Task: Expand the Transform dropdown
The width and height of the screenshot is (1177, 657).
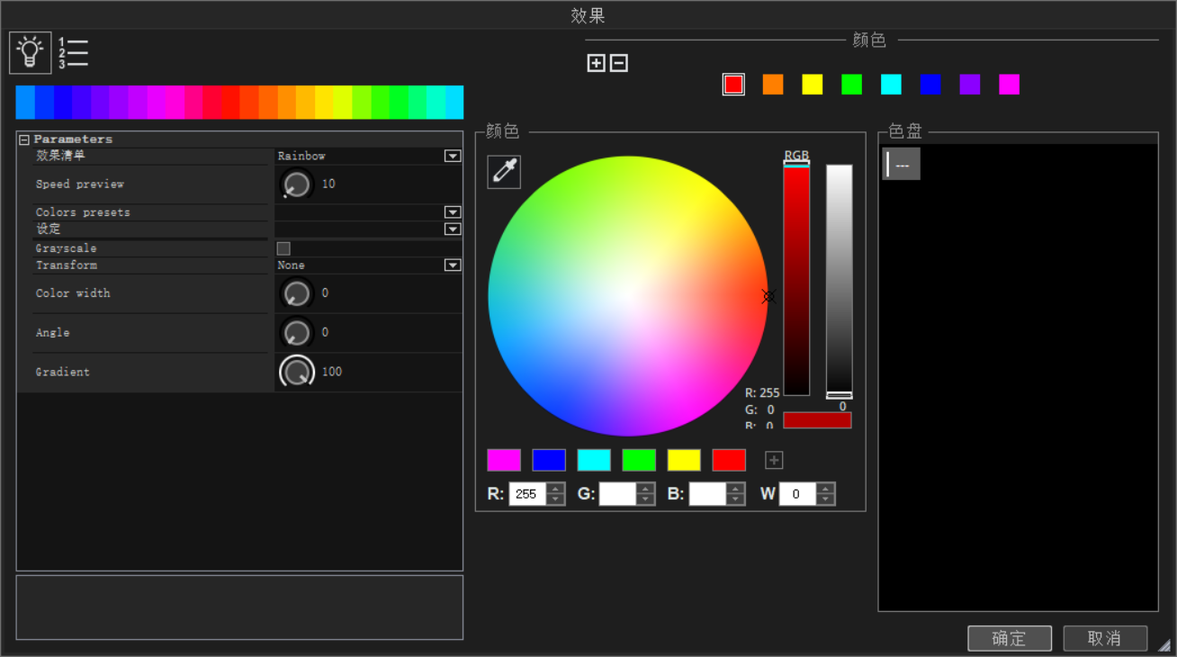Action: (452, 265)
